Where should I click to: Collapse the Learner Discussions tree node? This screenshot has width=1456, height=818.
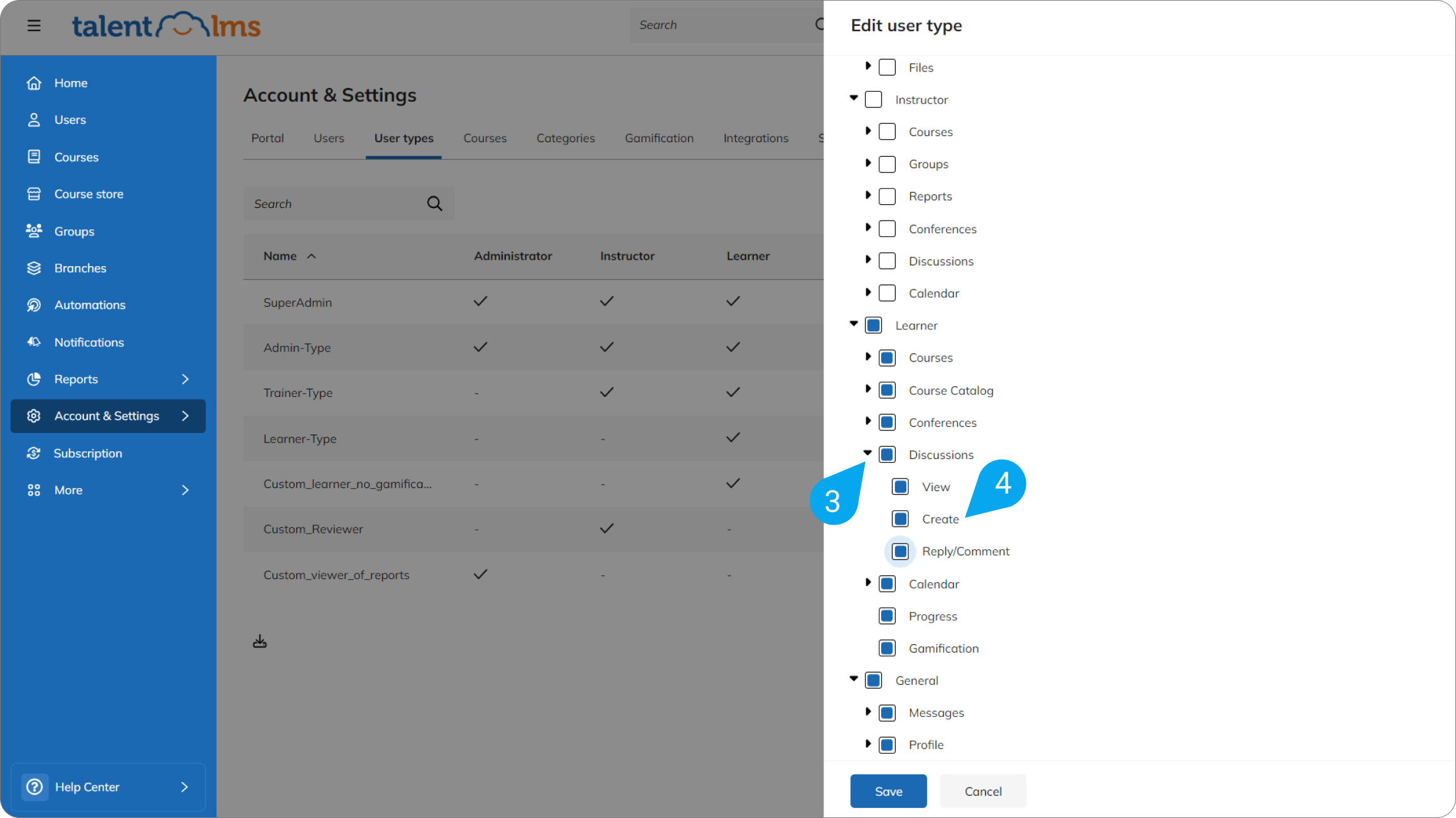click(868, 453)
